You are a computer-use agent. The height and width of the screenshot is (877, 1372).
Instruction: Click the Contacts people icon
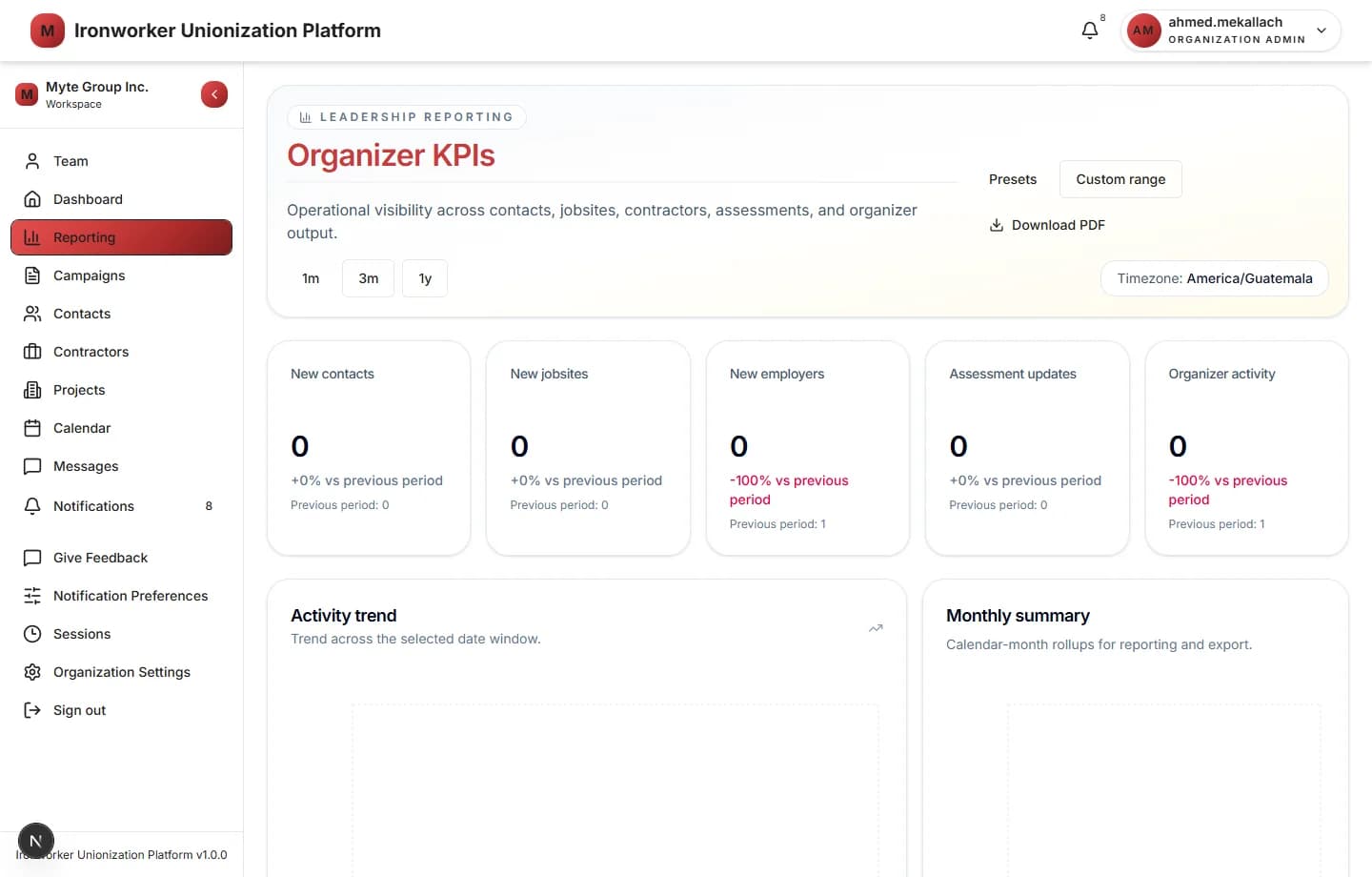[32, 314]
